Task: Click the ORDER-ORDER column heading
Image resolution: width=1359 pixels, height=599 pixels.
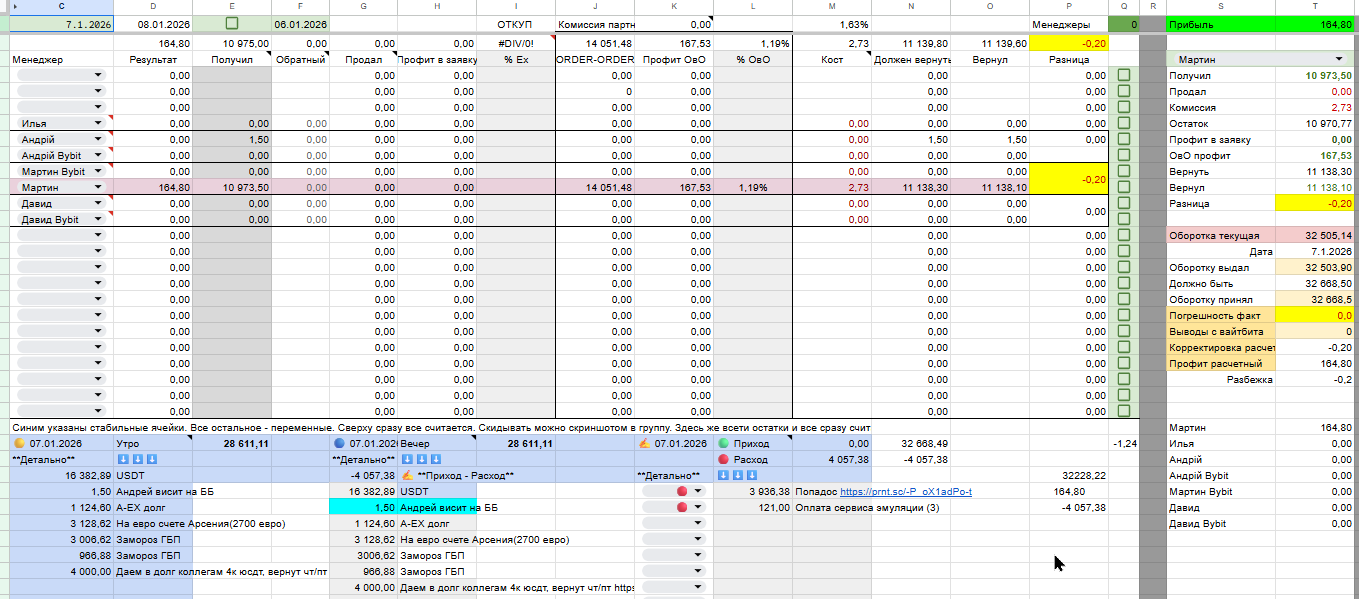Action: click(x=594, y=60)
